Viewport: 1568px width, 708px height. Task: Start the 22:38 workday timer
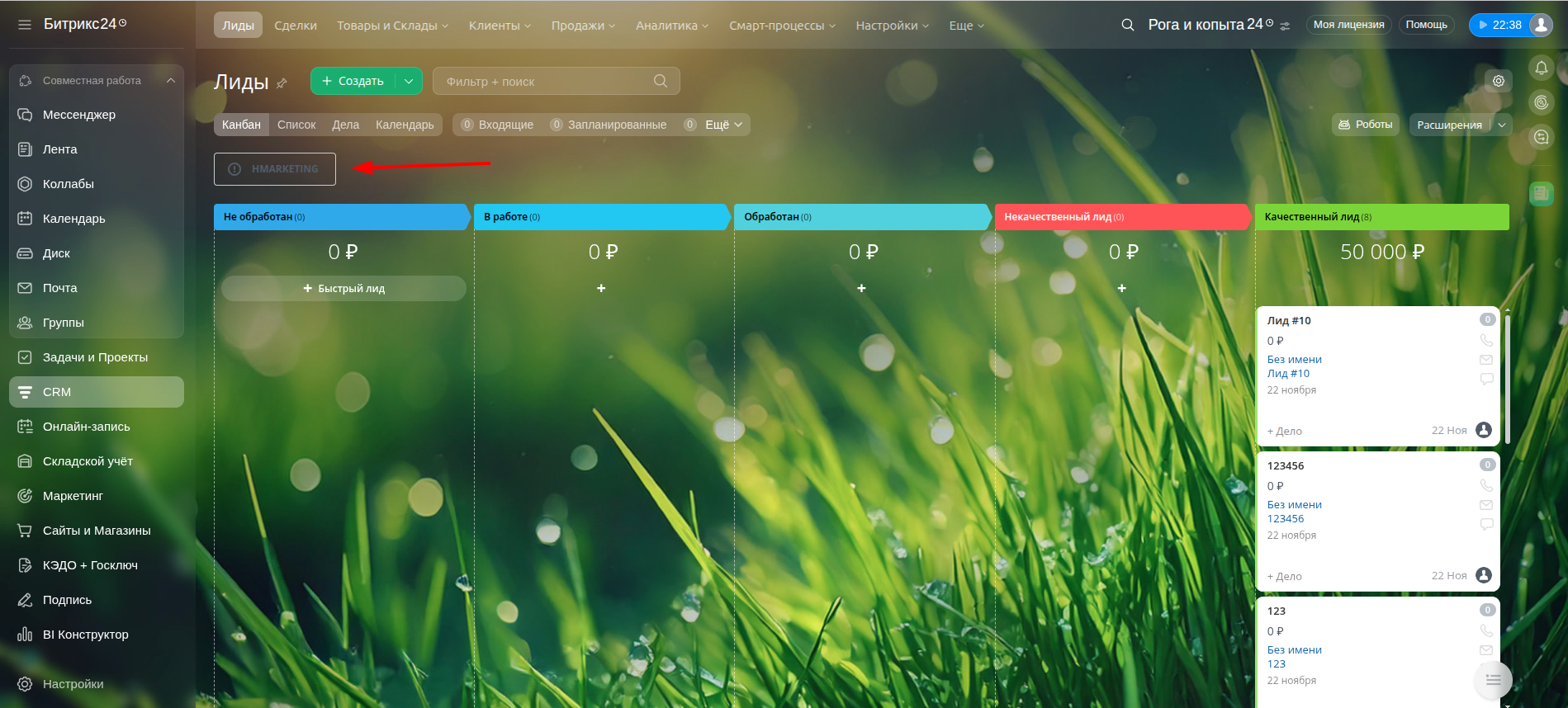point(1499,25)
